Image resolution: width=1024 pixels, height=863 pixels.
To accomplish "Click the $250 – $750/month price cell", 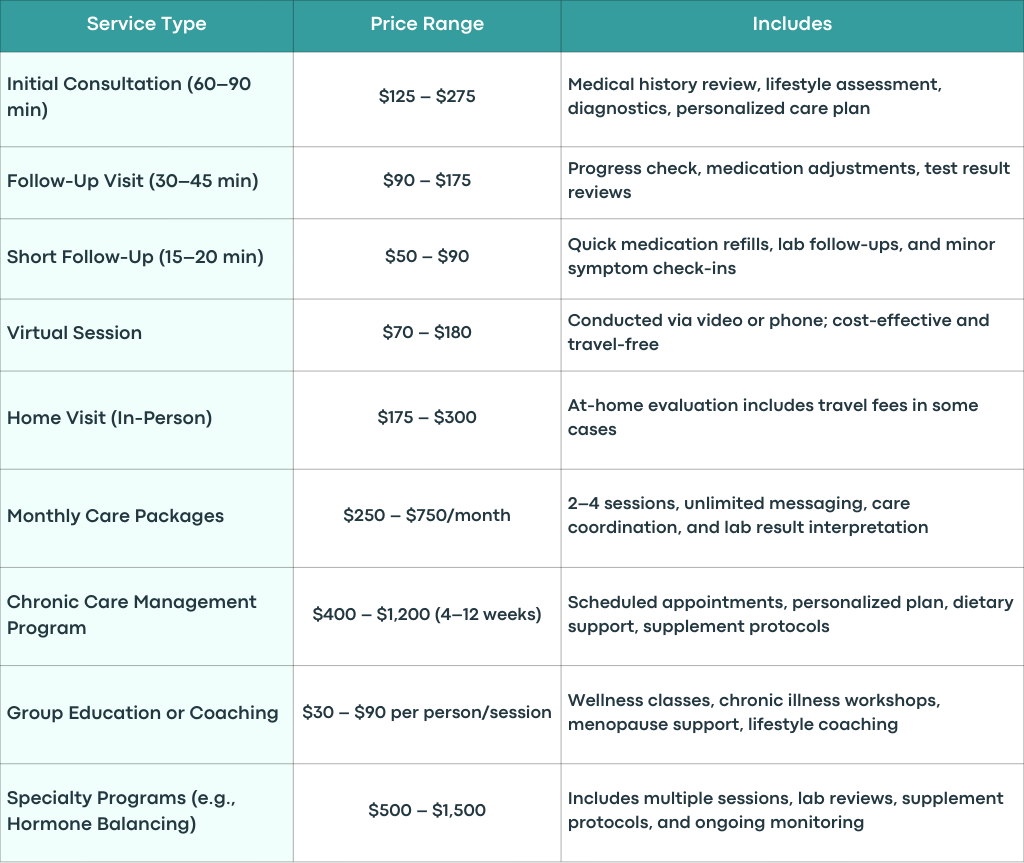I will 427,518.
